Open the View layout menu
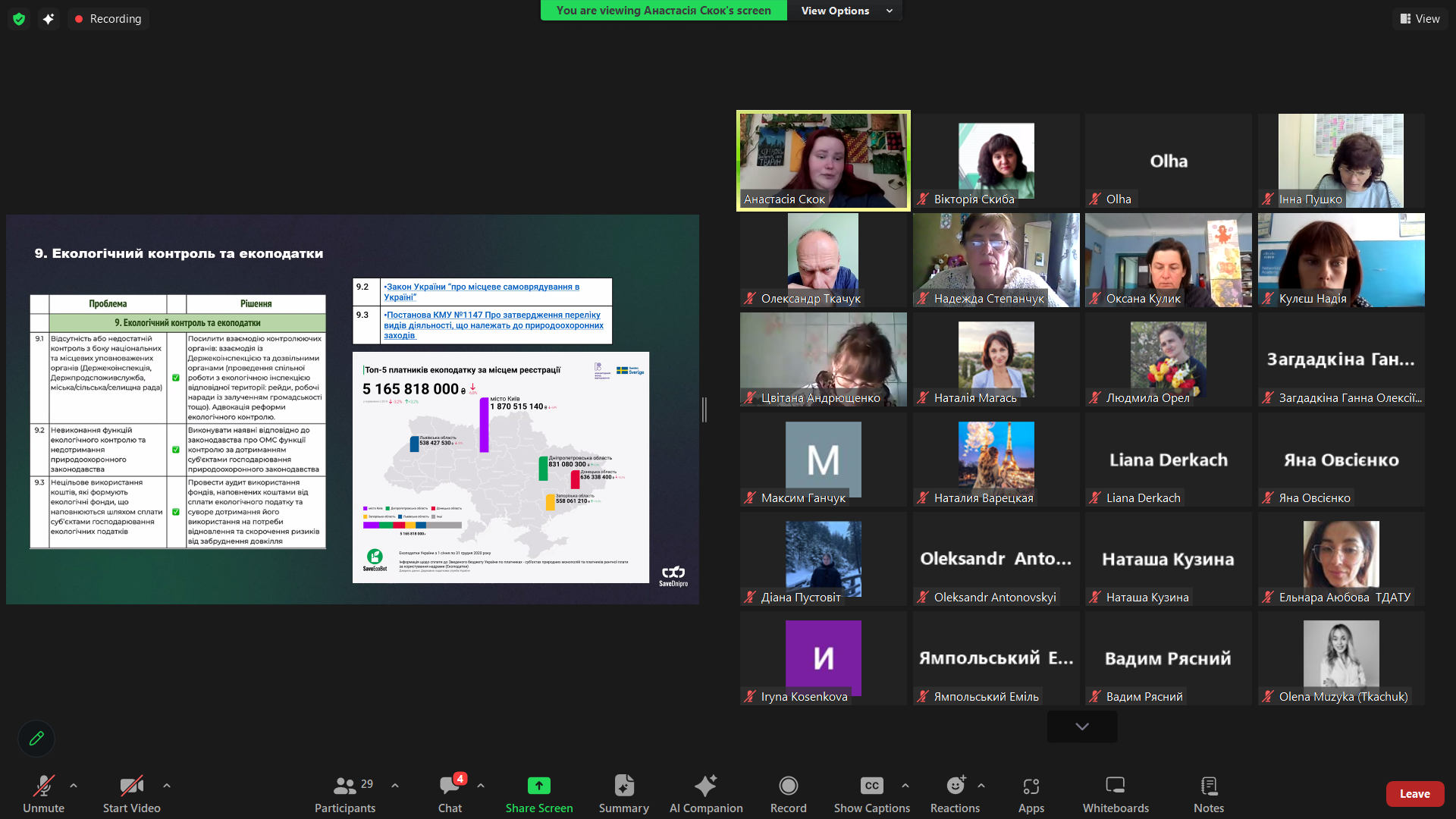The height and width of the screenshot is (819, 1456). [x=1420, y=19]
